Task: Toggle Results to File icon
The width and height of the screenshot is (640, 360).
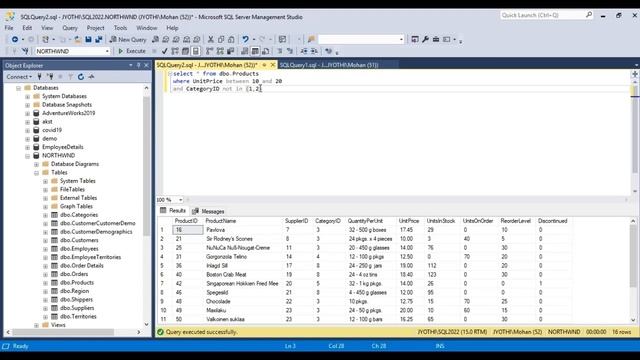Action: pyautogui.click(x=265, y=51)
